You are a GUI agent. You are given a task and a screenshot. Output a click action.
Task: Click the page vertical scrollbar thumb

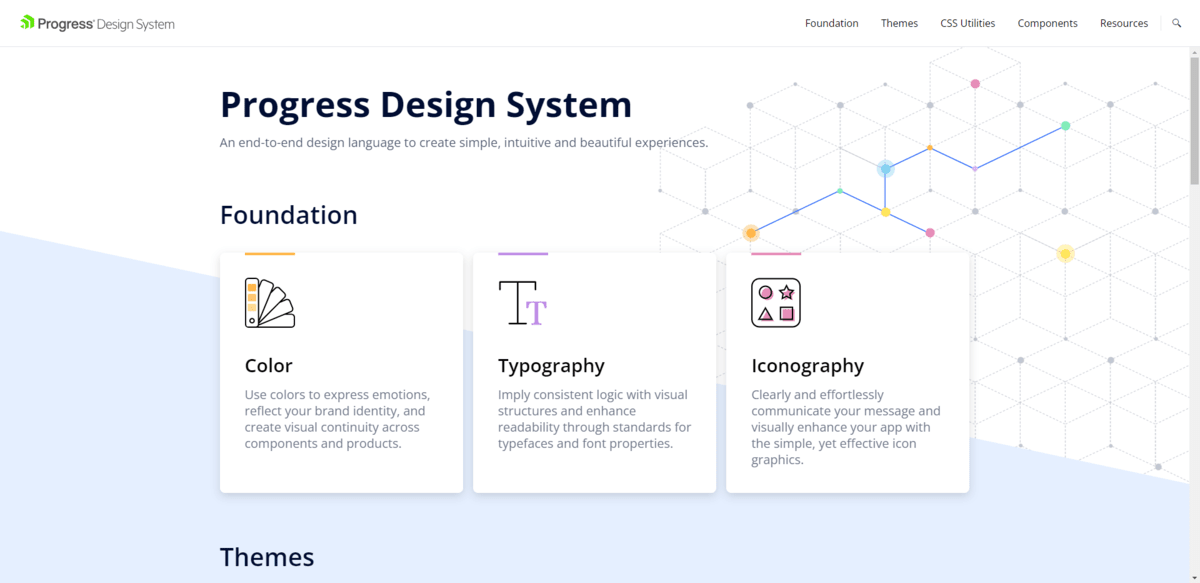pos(1194,122)
